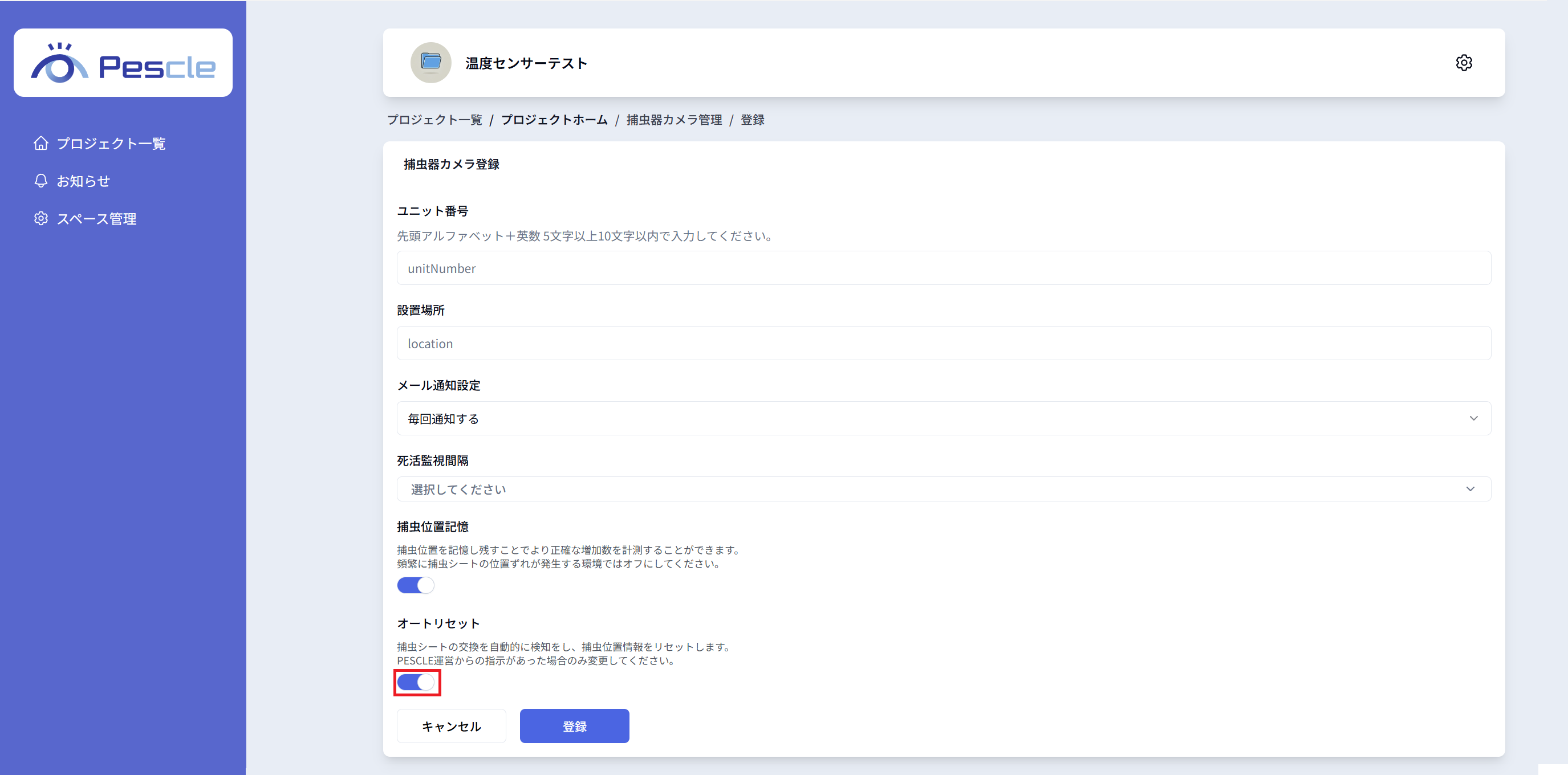Open project settings gear in header
1568x775 pixels.
[x=1463, y=63]
